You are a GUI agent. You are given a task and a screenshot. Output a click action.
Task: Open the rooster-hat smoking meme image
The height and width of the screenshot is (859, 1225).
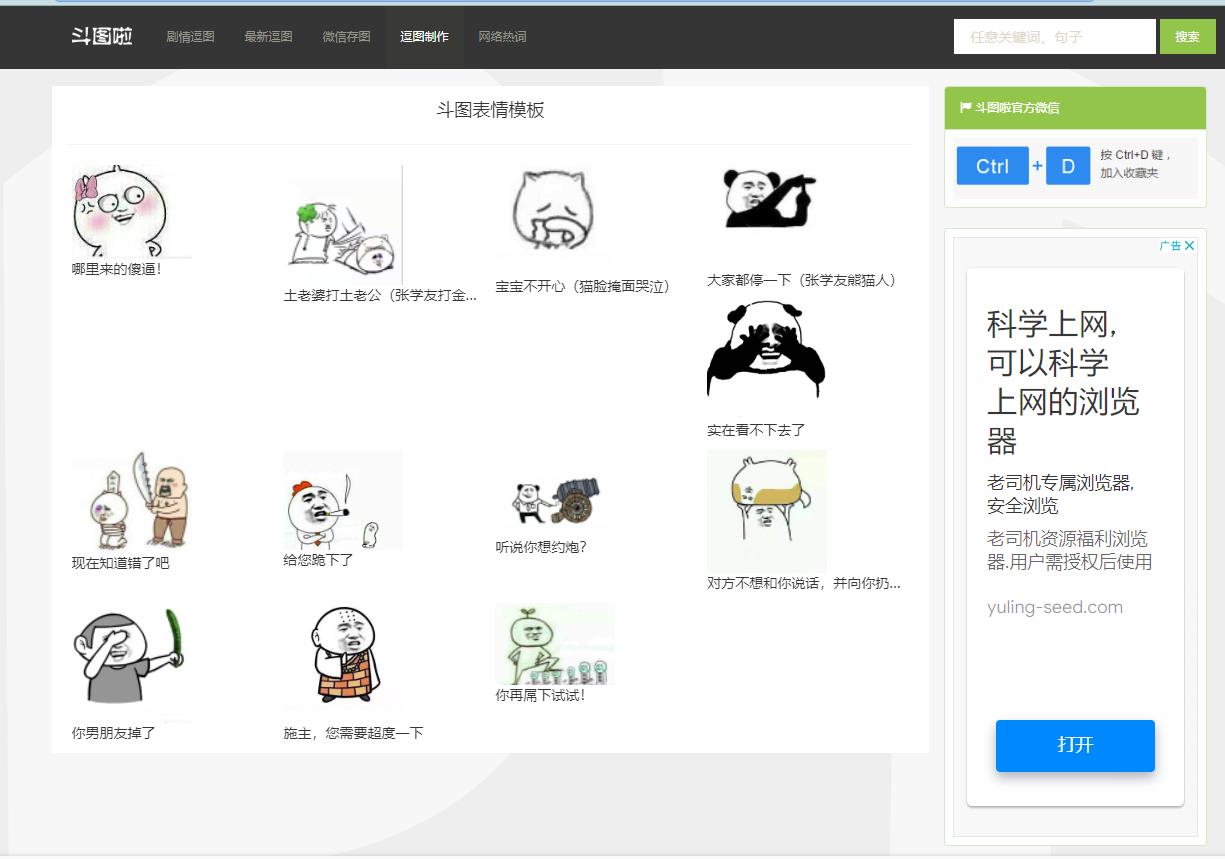coord(343,500)
